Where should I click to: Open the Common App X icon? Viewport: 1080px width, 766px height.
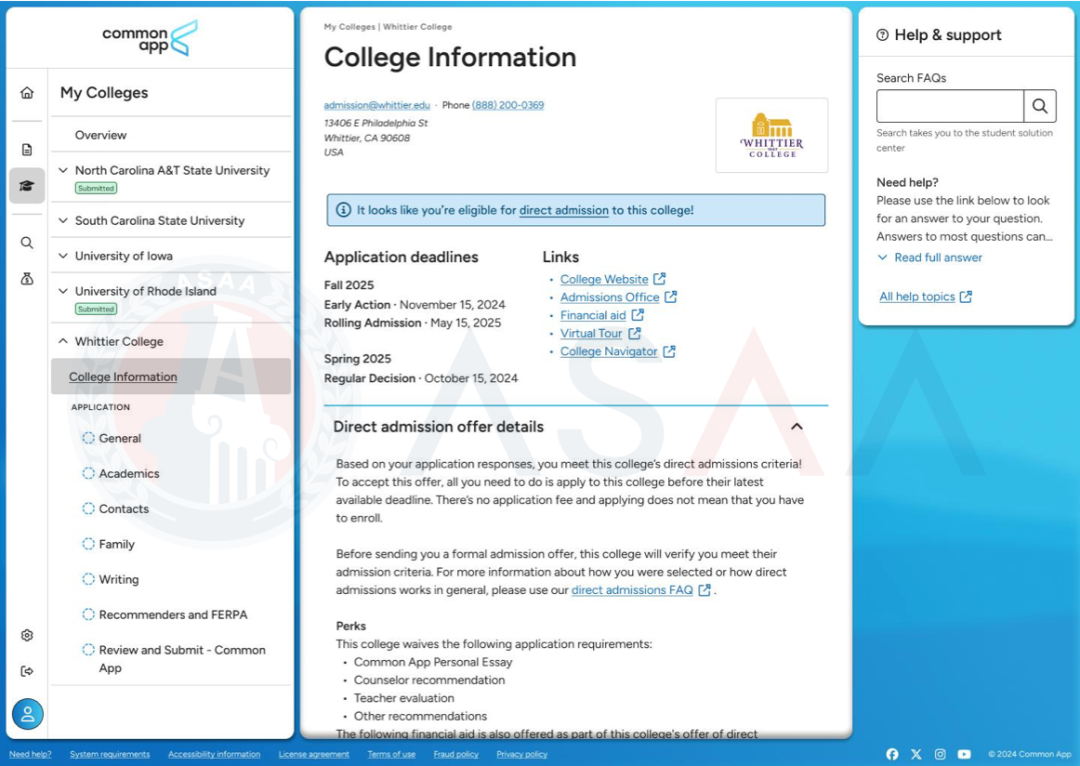(x=916, y=754)
